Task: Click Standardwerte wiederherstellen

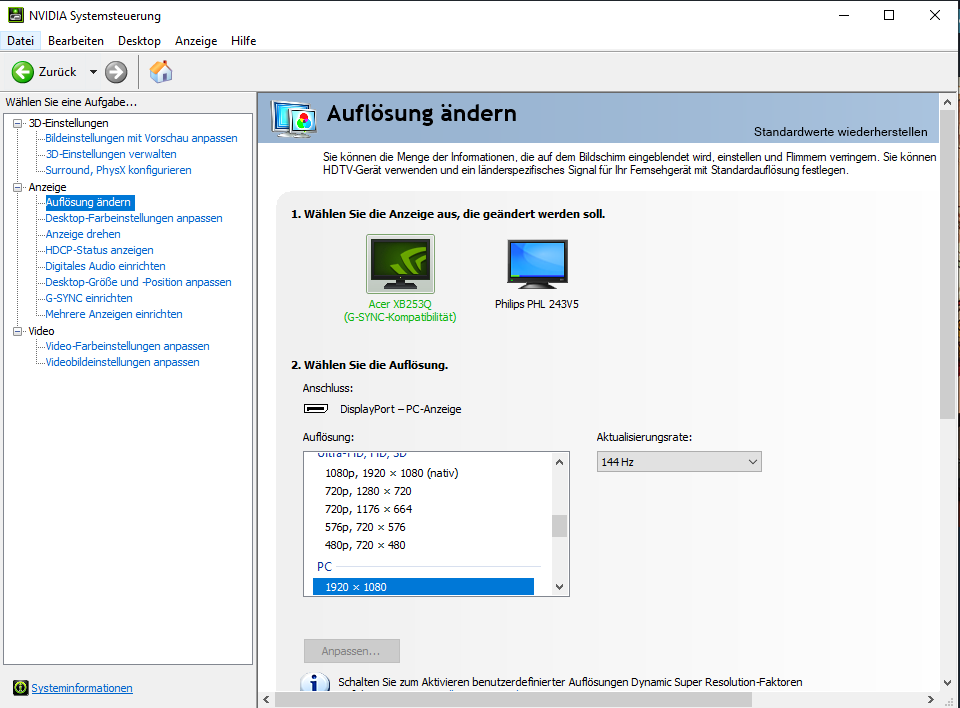Action: pos(840,132)
